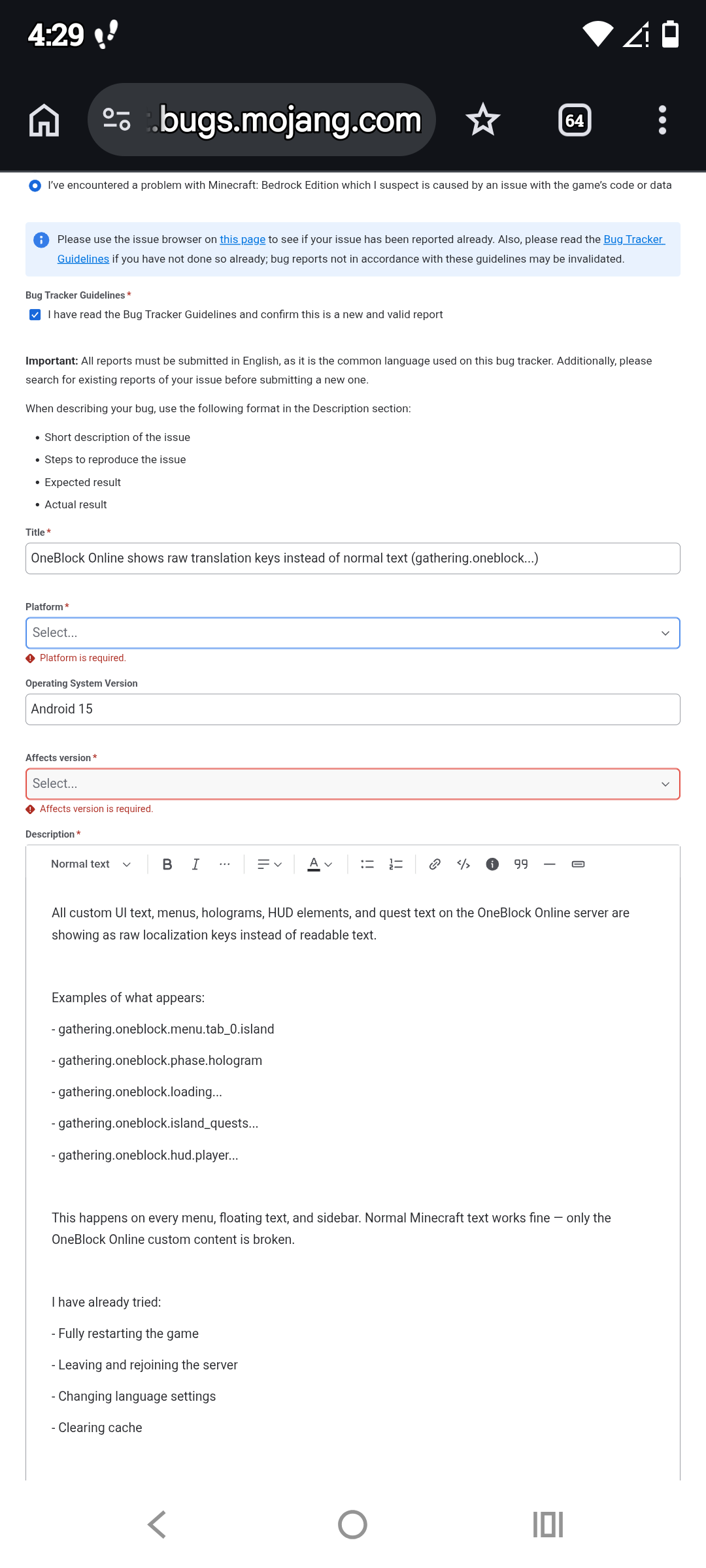
Task: Toggle bold formatting in the description editor
Action: point(167,864)
